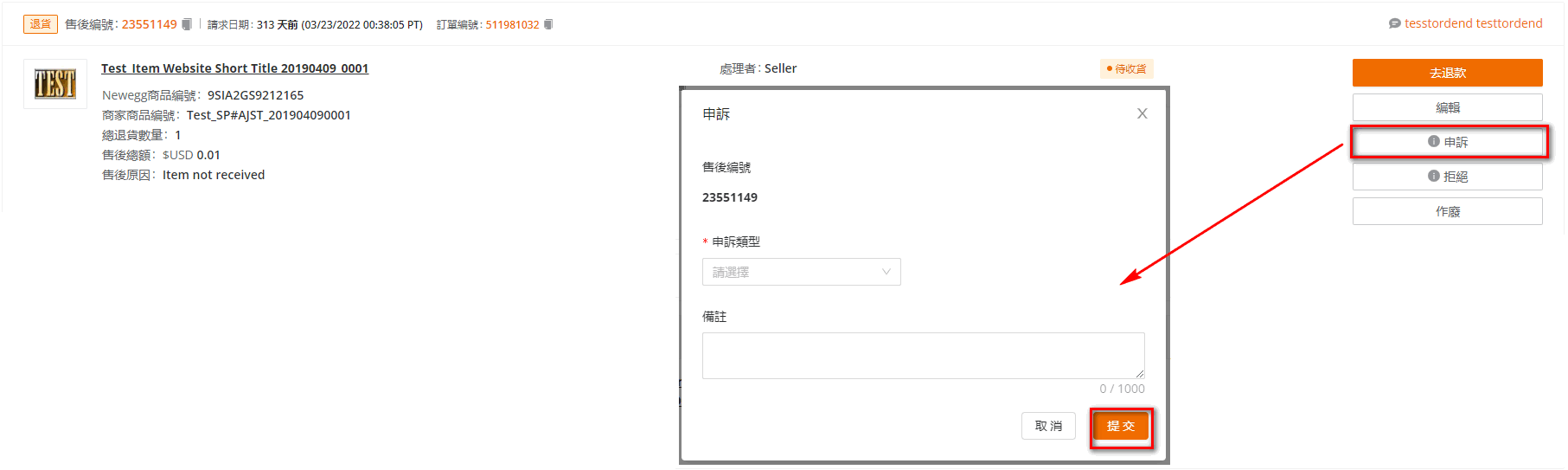The width and height of the screenshot is (1568, 470).
Task: Click the testordend testtordend customer name
Action: (x=1473, y=23)
